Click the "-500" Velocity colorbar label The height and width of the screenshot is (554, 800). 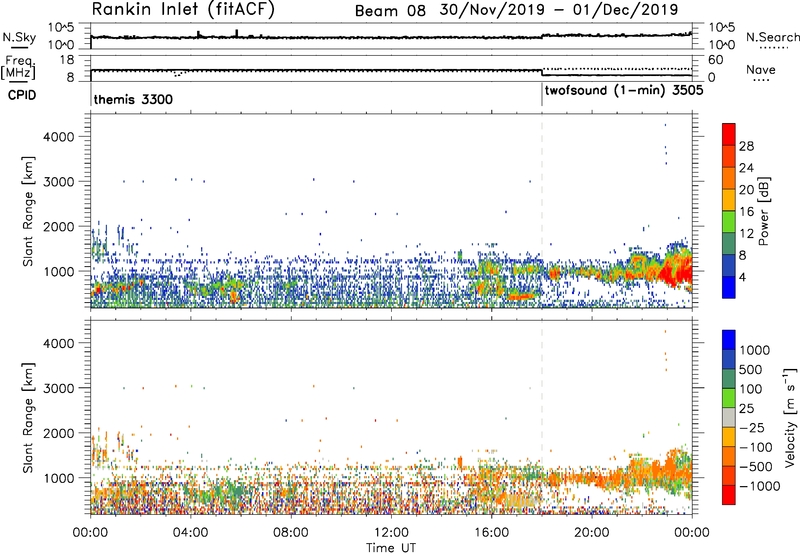coord(755,466)
